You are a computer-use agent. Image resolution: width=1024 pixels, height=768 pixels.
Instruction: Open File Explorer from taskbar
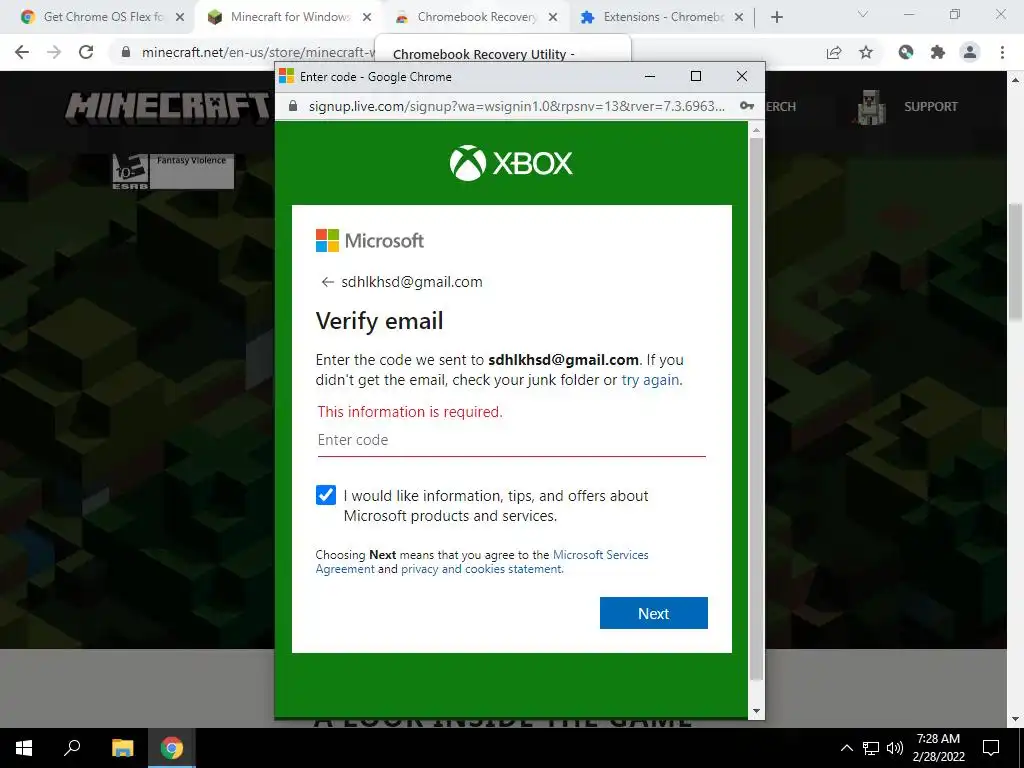122,748
